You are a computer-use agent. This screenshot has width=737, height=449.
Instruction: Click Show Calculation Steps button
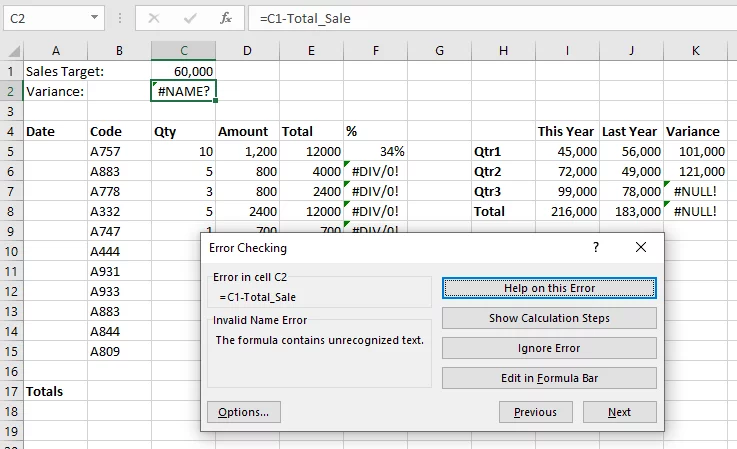coord(549,318)
